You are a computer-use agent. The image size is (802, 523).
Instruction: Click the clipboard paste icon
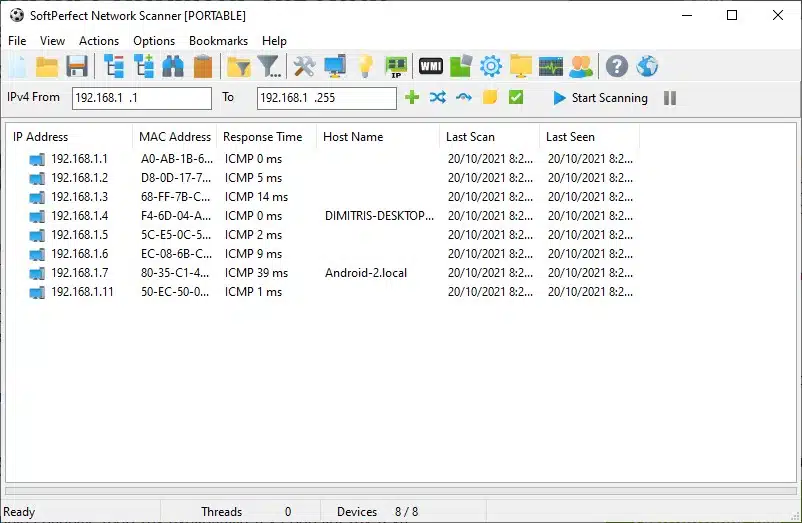pos(203,67)
